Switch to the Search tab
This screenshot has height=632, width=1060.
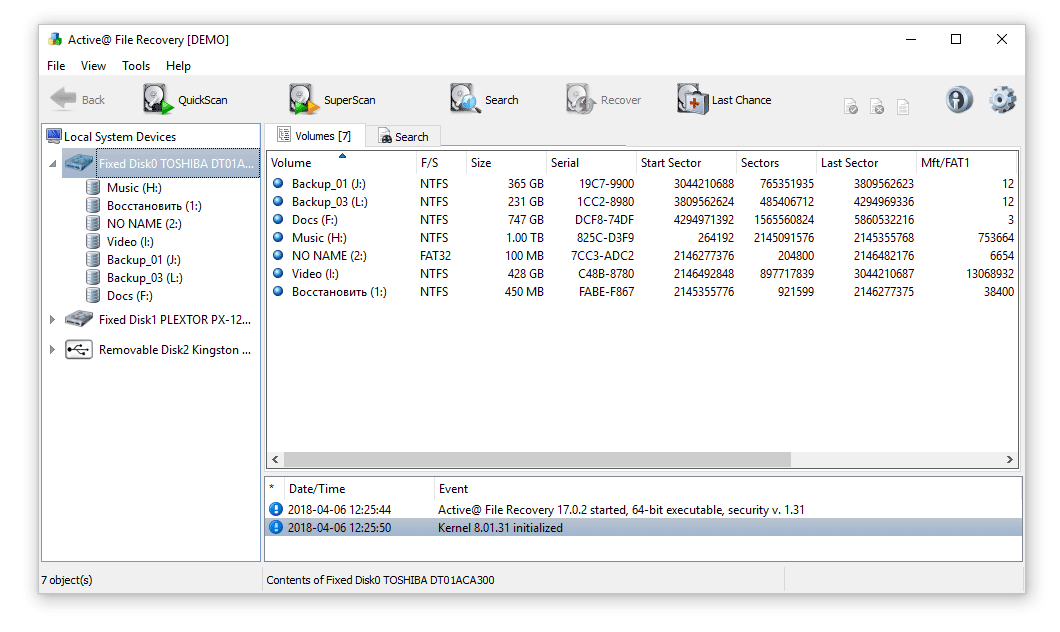point(403,137)
